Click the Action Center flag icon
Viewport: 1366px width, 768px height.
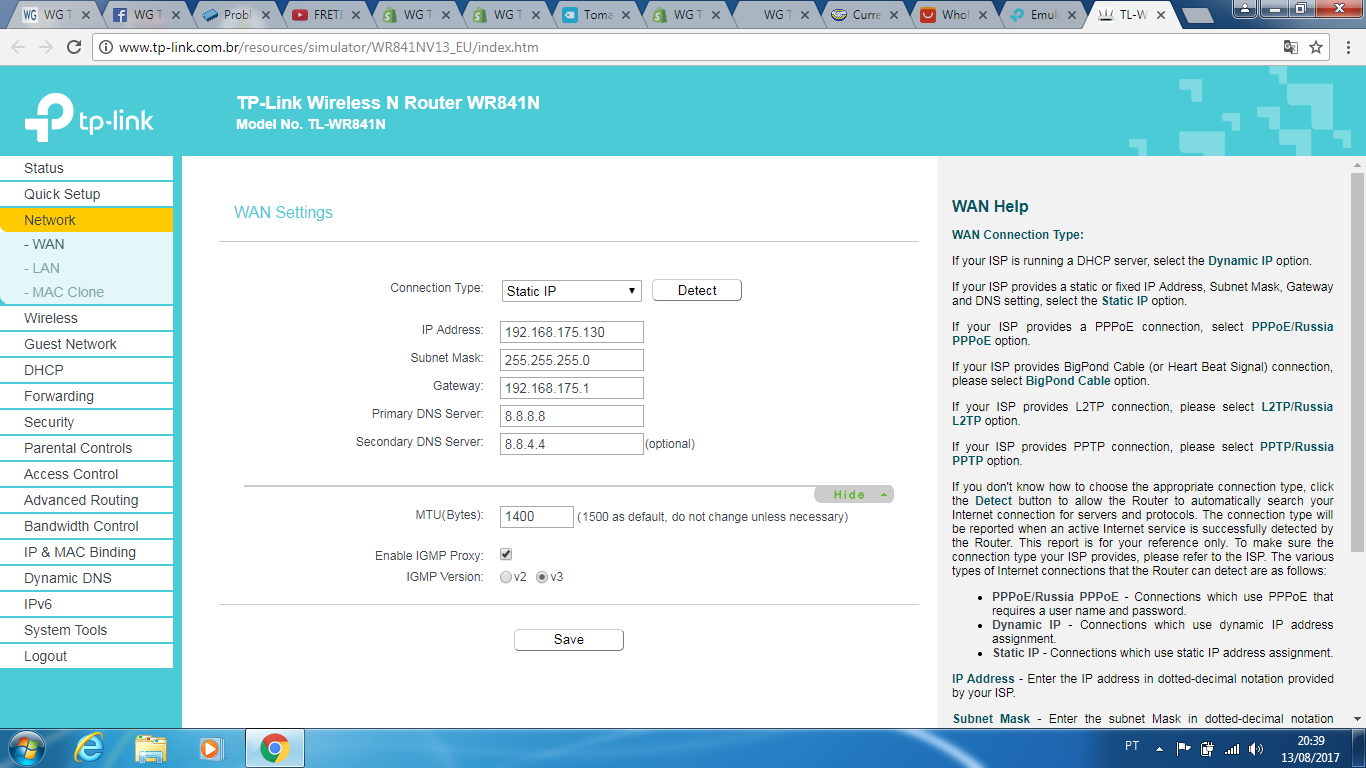[1183, 748]
